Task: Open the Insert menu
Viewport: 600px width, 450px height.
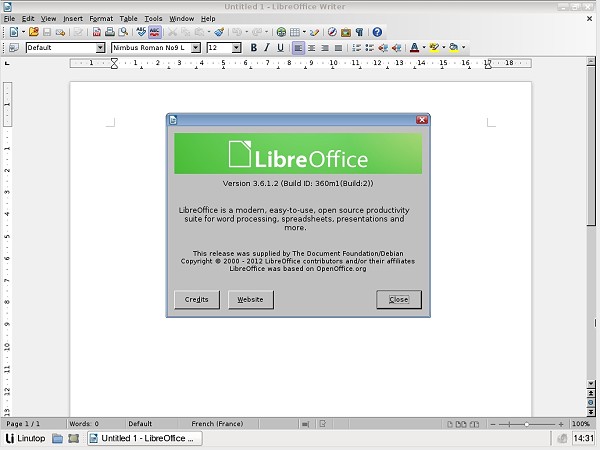Action: coord(73,18)
